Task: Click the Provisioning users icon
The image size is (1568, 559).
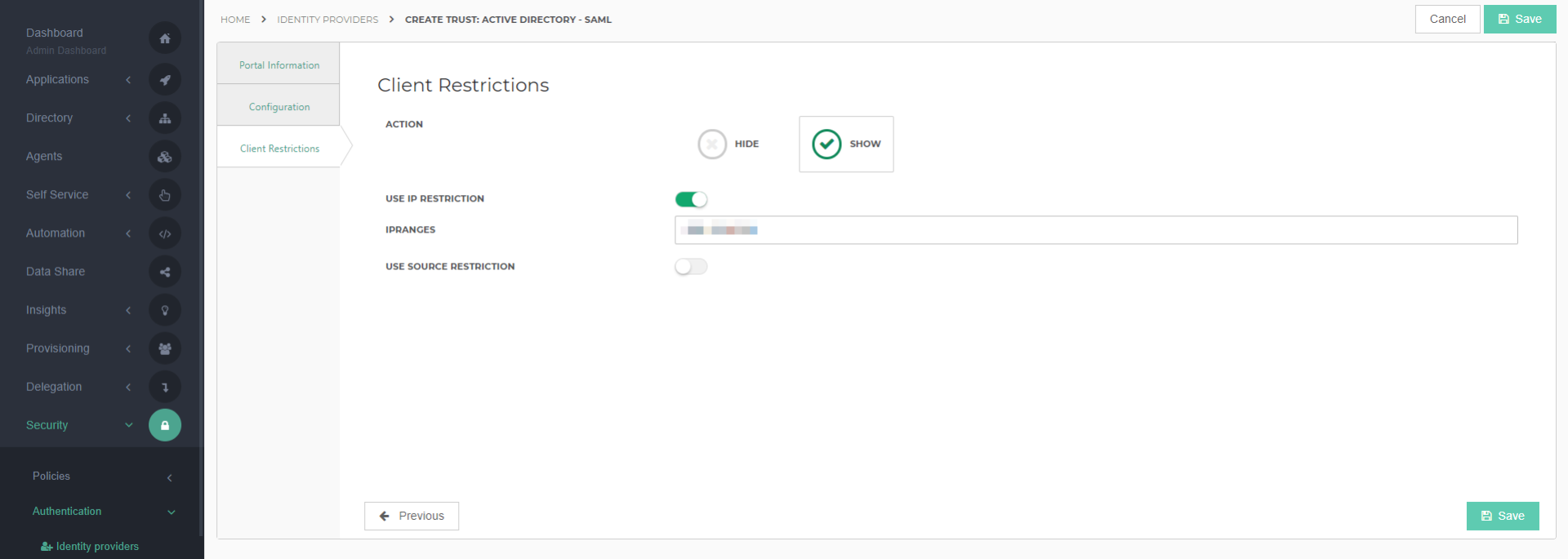Action: [x=165, y=348]
